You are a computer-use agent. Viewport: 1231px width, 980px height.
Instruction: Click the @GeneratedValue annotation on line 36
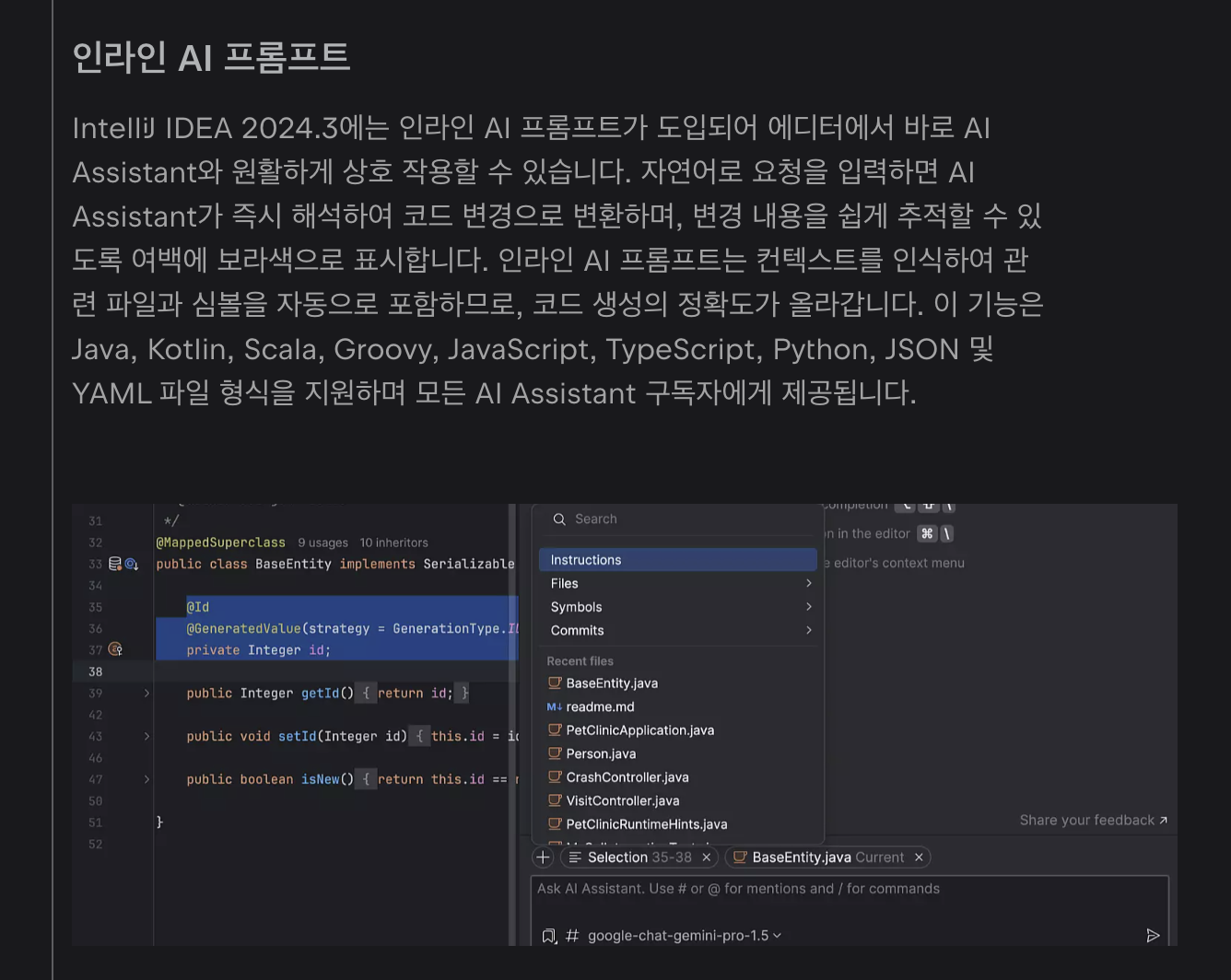tap(243, 628)
